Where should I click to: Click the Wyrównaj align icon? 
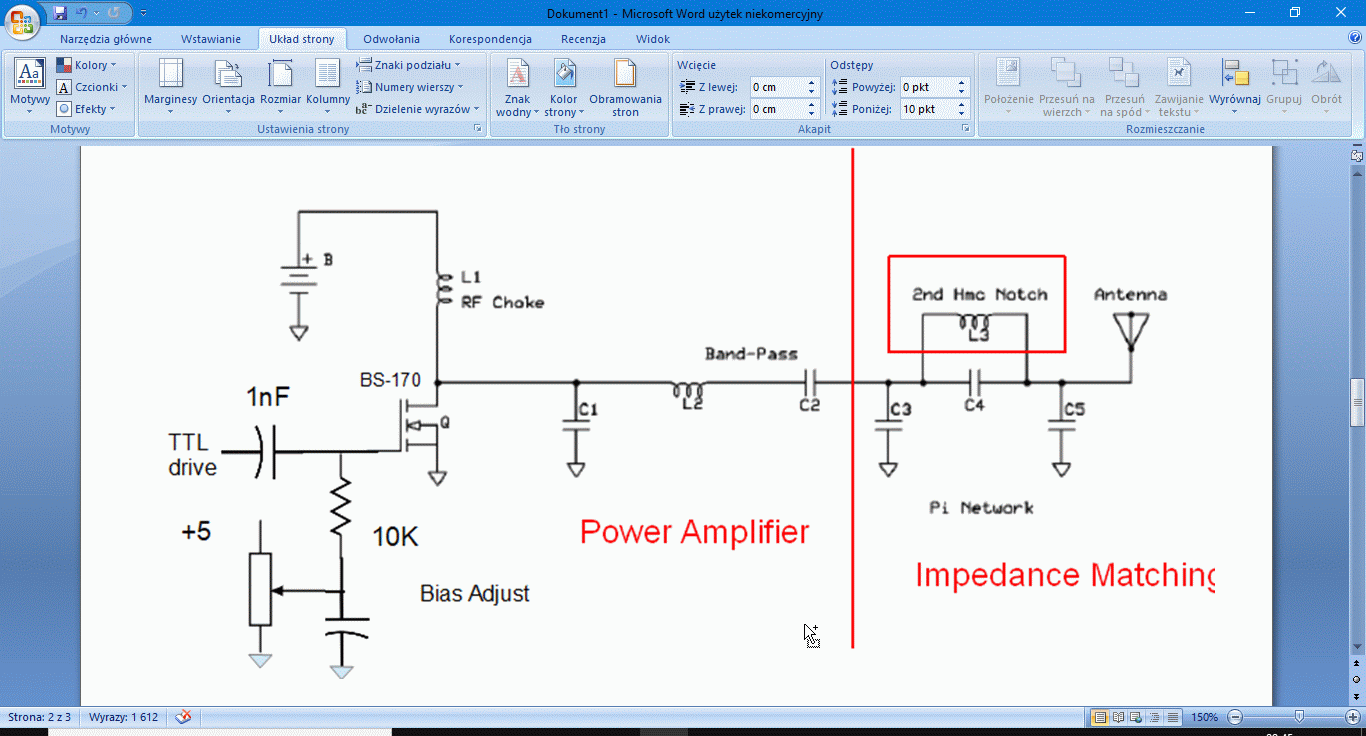tap(1234, 76)
